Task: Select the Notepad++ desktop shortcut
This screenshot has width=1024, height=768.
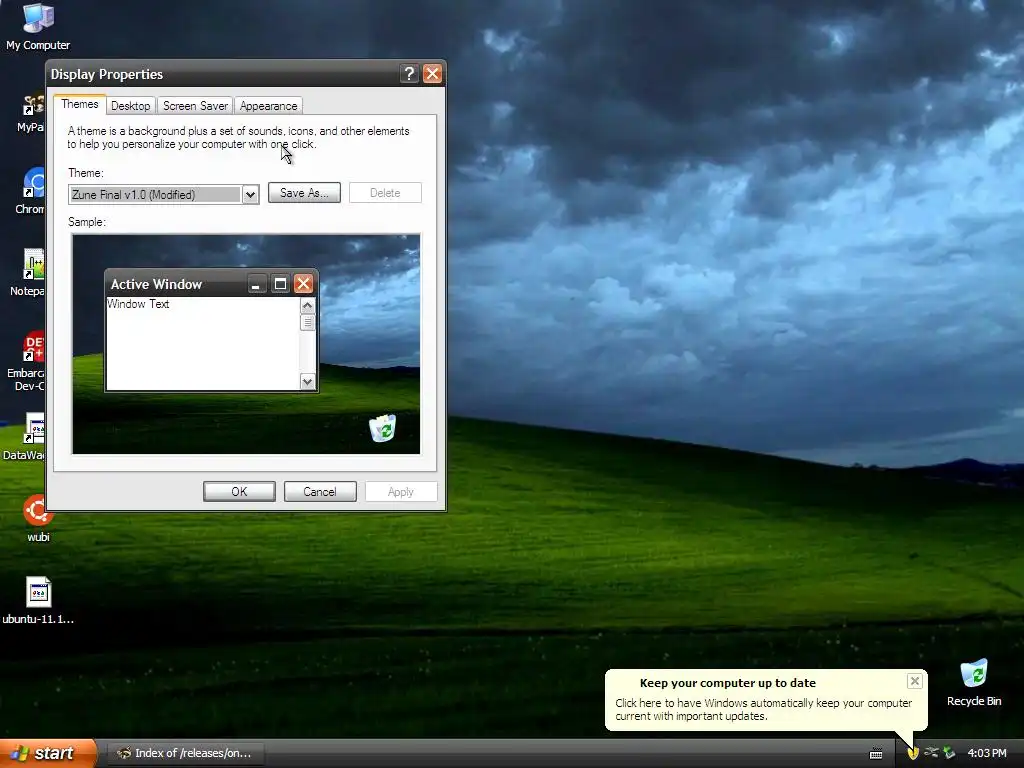Action: tap(29, 273)
